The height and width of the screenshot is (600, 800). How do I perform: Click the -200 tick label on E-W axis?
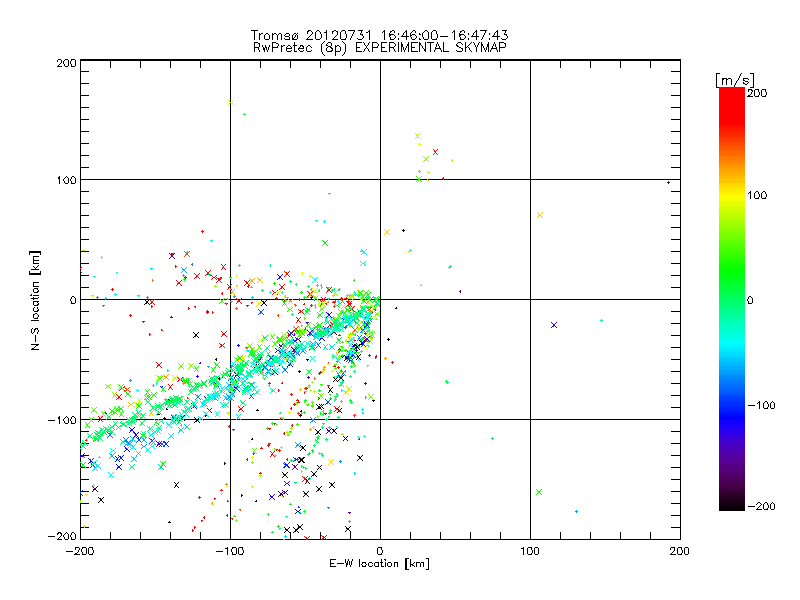click(x=80, y=551)
